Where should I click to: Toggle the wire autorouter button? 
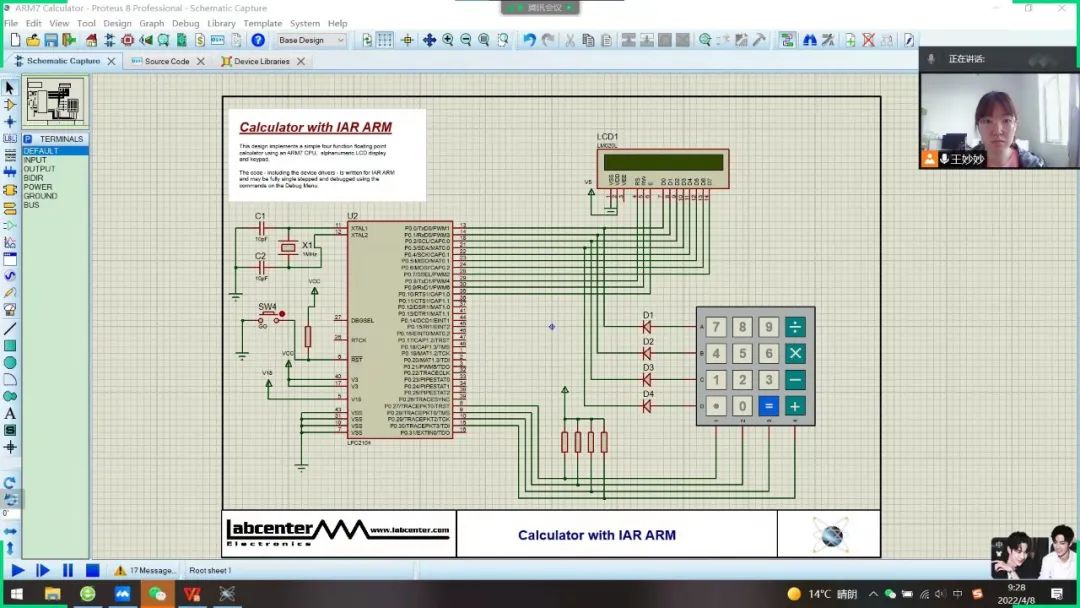[x=787, y=41]
